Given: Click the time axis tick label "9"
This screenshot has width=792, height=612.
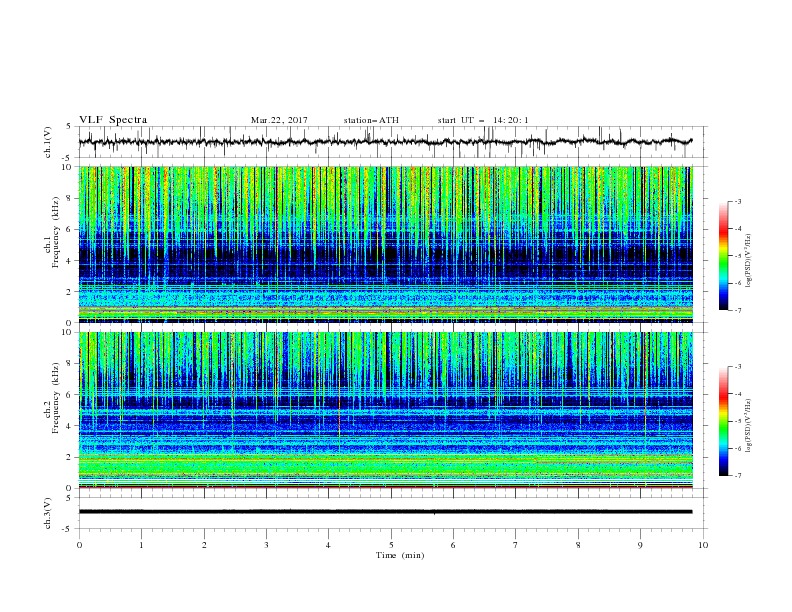Looking at the screenshot, I should click(x=640, y=545).
